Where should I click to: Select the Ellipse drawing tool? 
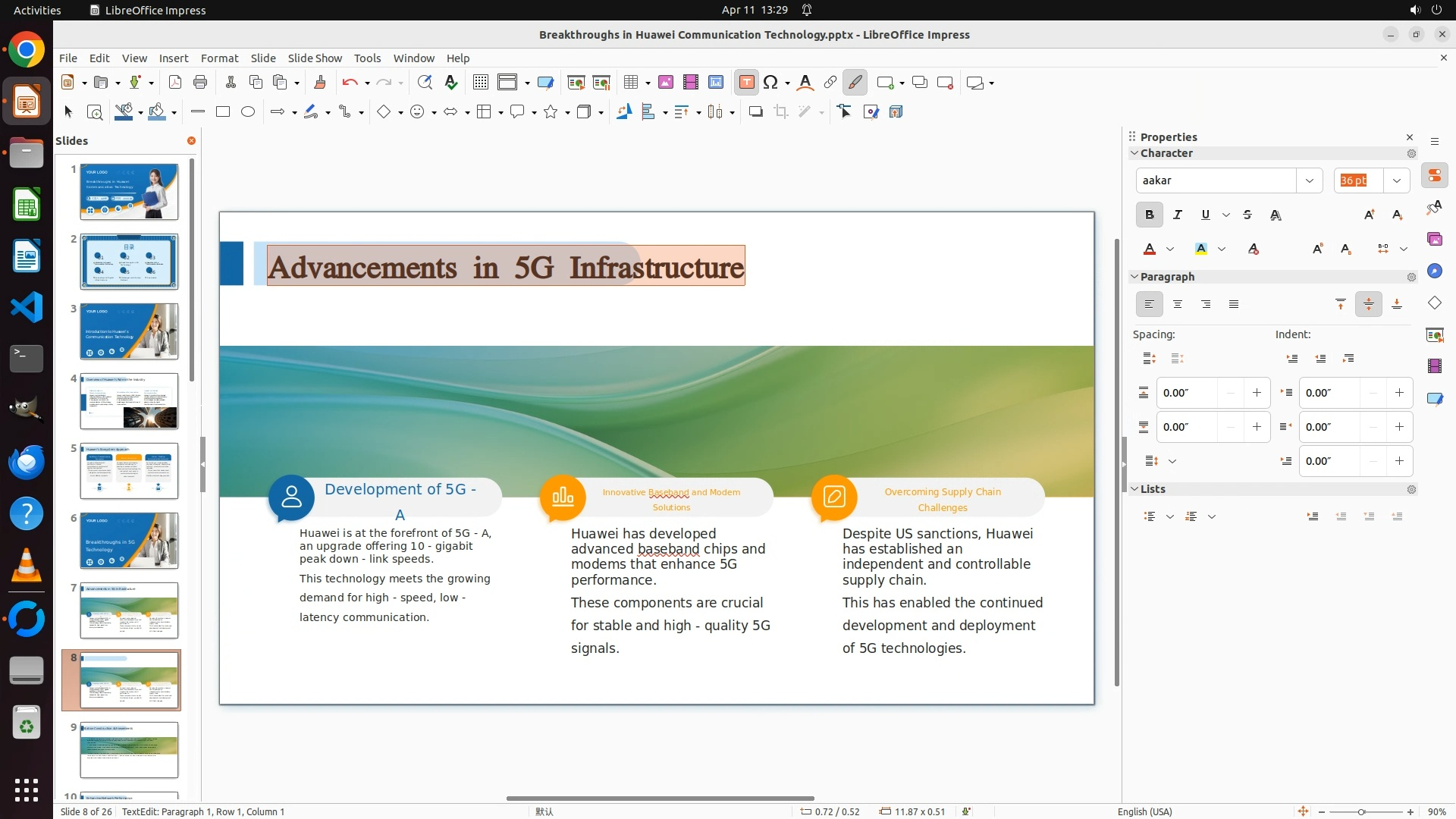(248, 112)
